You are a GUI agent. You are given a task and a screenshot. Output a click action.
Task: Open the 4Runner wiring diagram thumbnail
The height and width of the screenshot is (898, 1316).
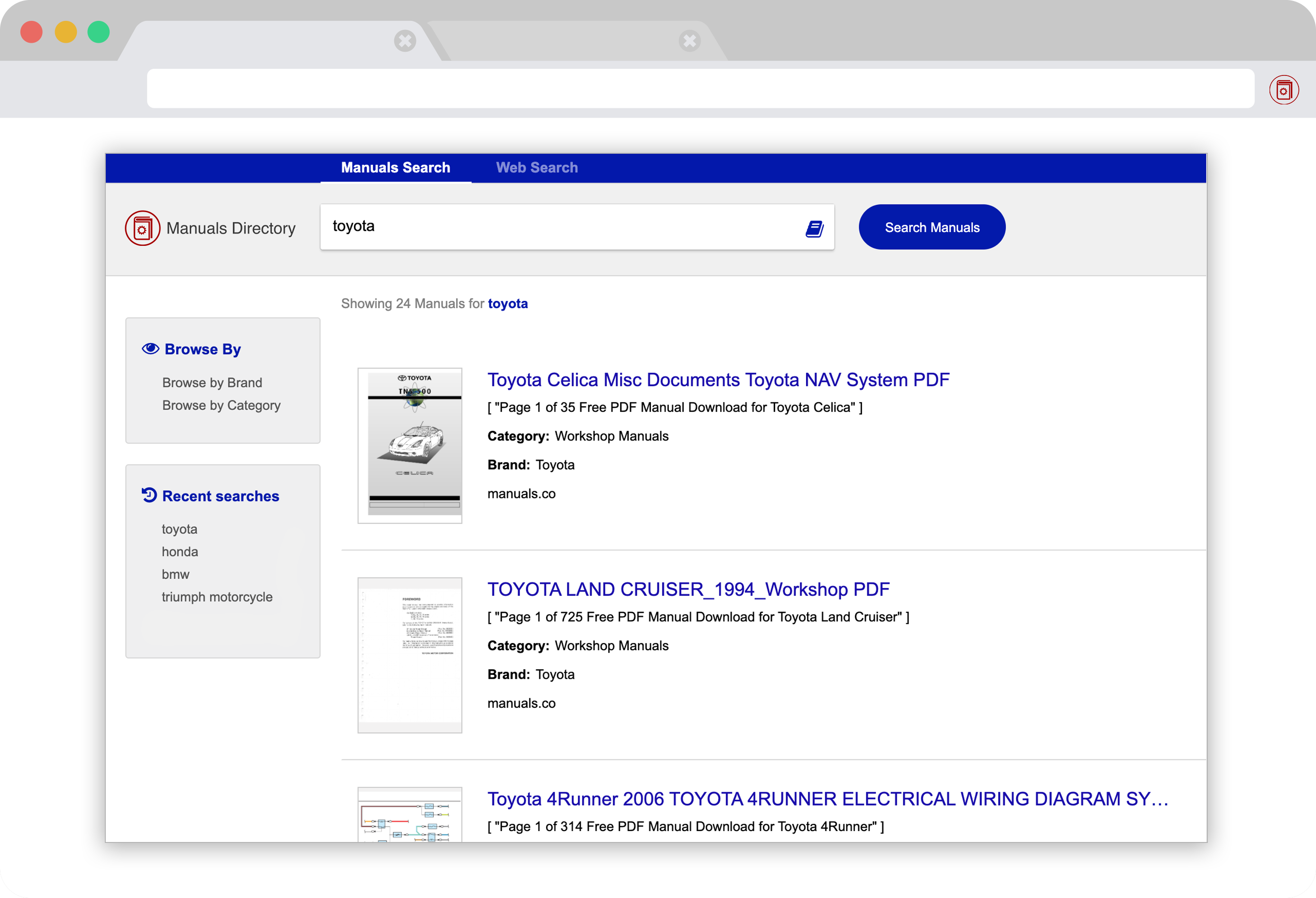click(x=410, y=815)
